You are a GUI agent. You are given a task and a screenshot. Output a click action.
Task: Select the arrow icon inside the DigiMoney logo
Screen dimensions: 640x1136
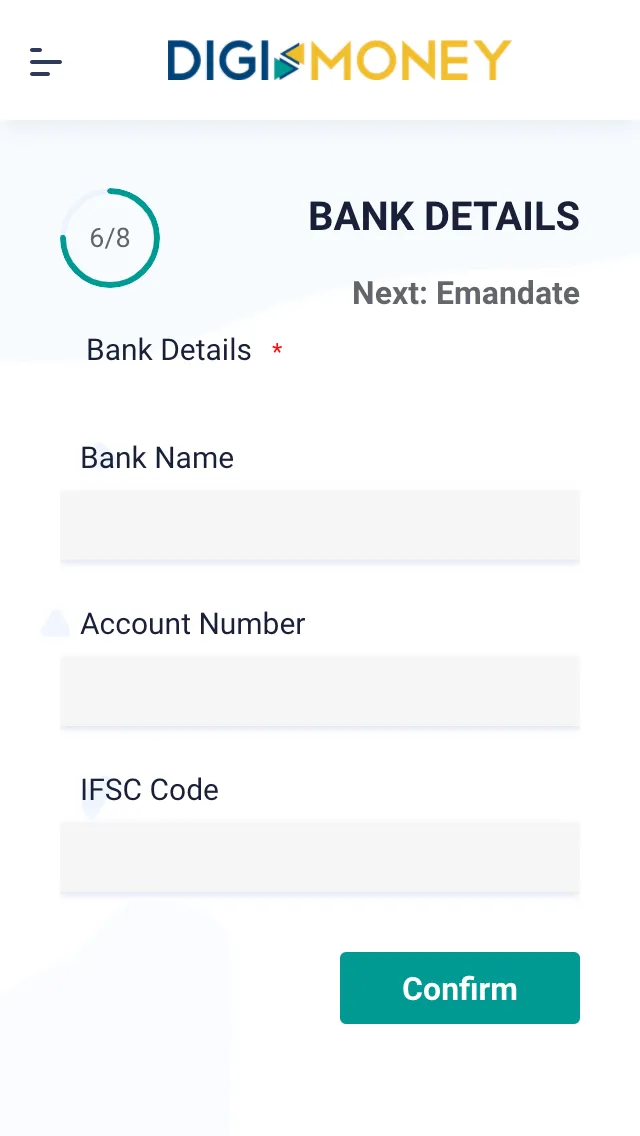coord(287,60)
